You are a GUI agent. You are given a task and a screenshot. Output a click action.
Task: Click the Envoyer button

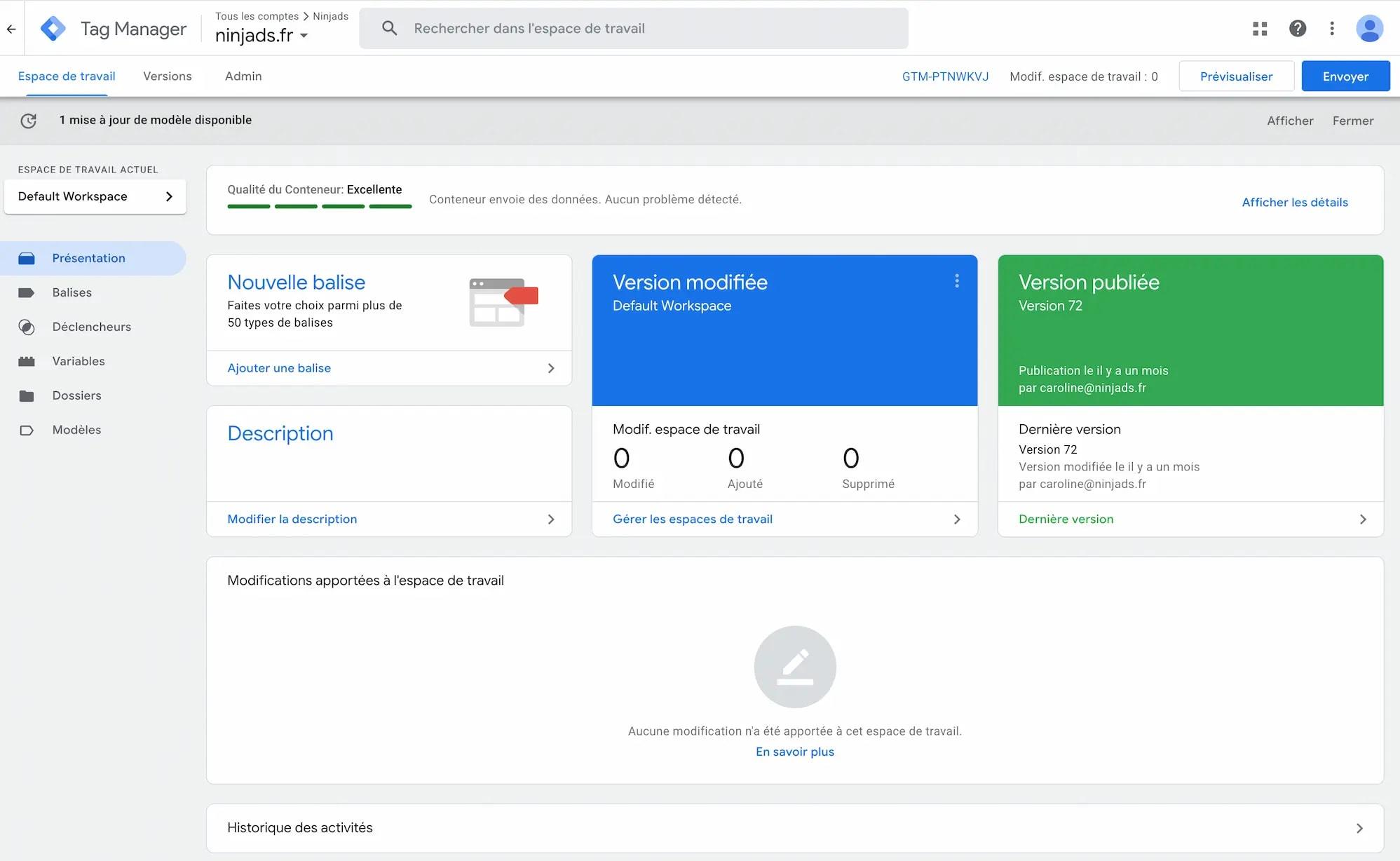pyautogui.click(x=1345, y=76)
